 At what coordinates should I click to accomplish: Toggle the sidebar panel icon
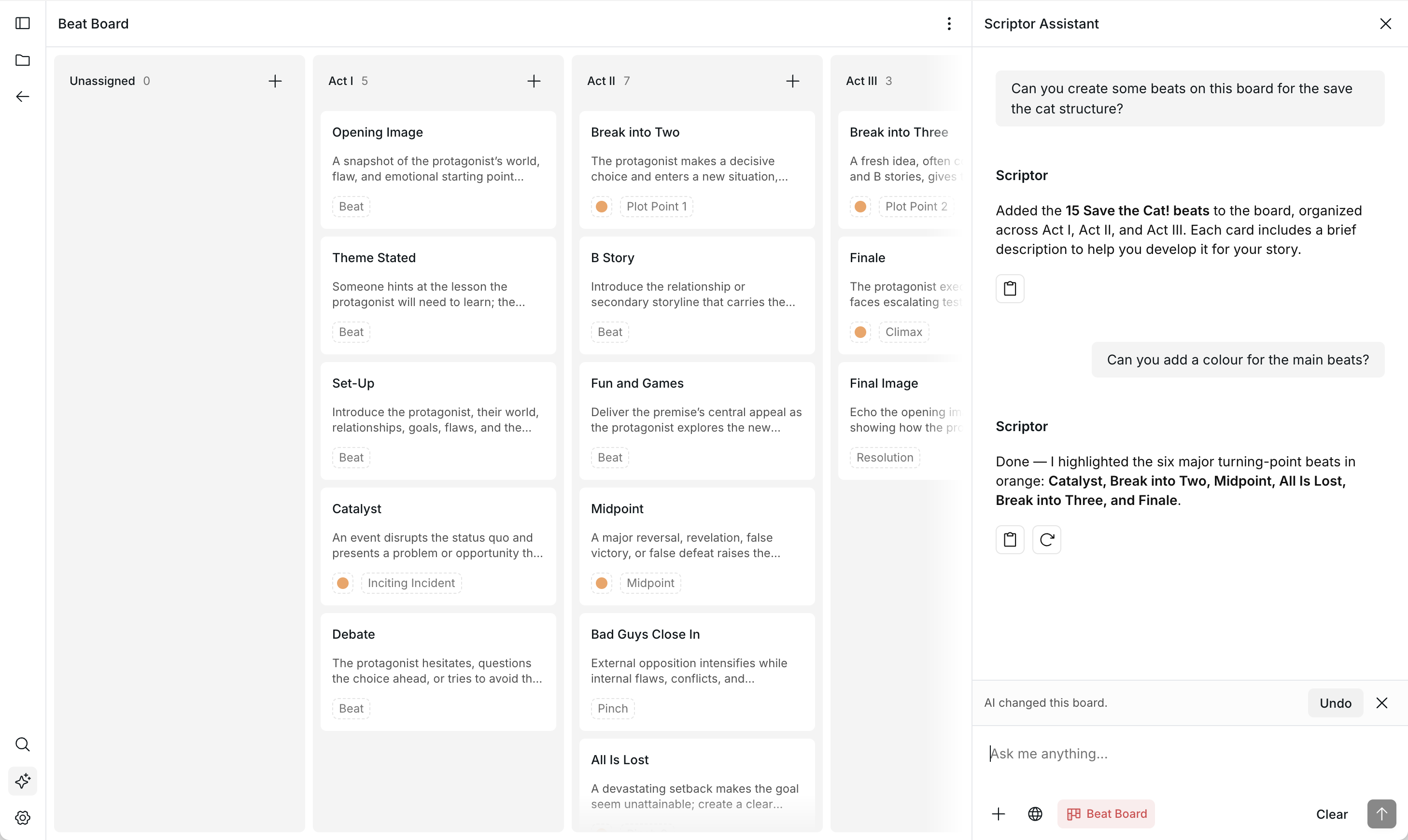point(23,23)
